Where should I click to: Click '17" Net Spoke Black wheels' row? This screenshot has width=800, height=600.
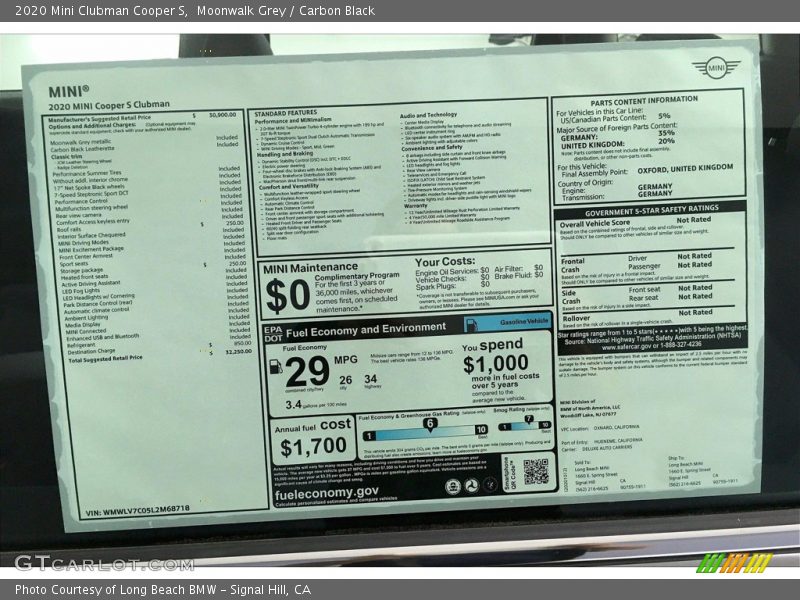[89, 187]
